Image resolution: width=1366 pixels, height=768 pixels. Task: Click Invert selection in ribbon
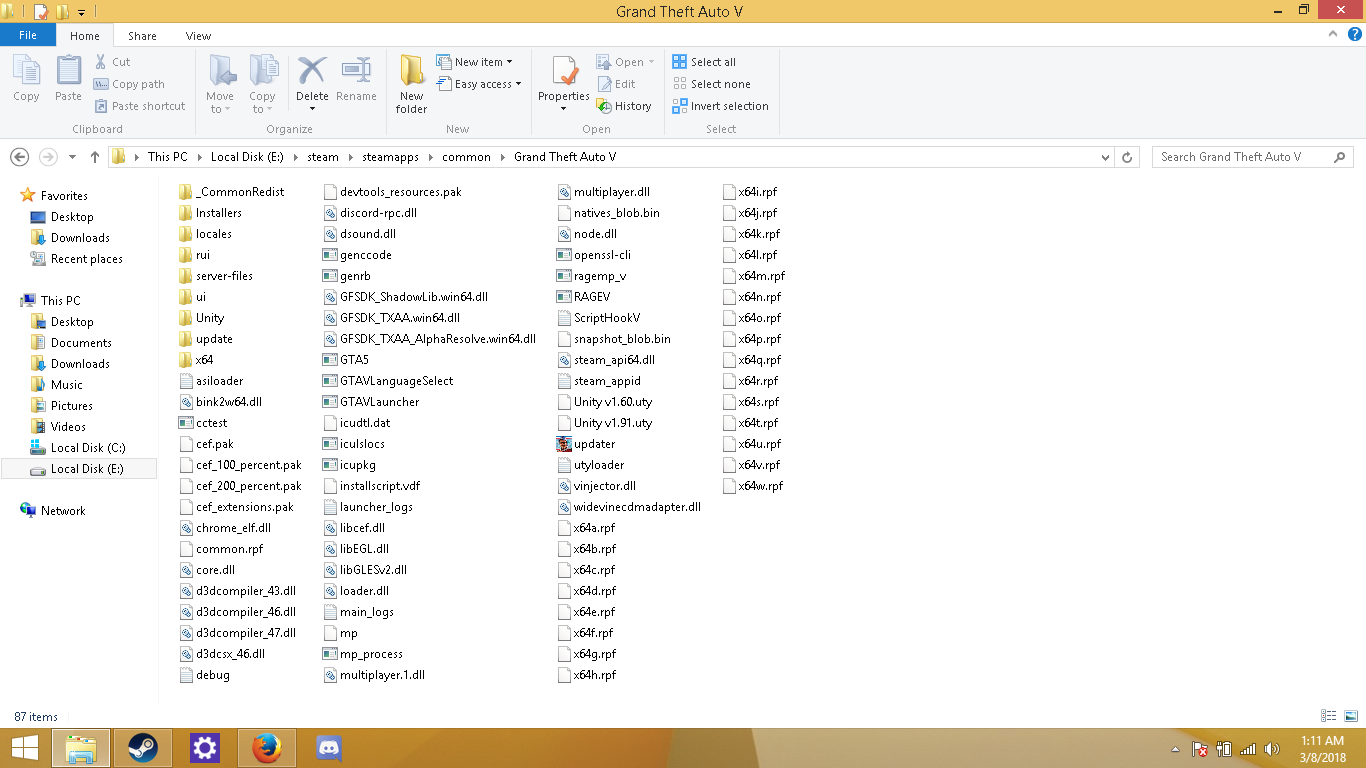point(720,106)
